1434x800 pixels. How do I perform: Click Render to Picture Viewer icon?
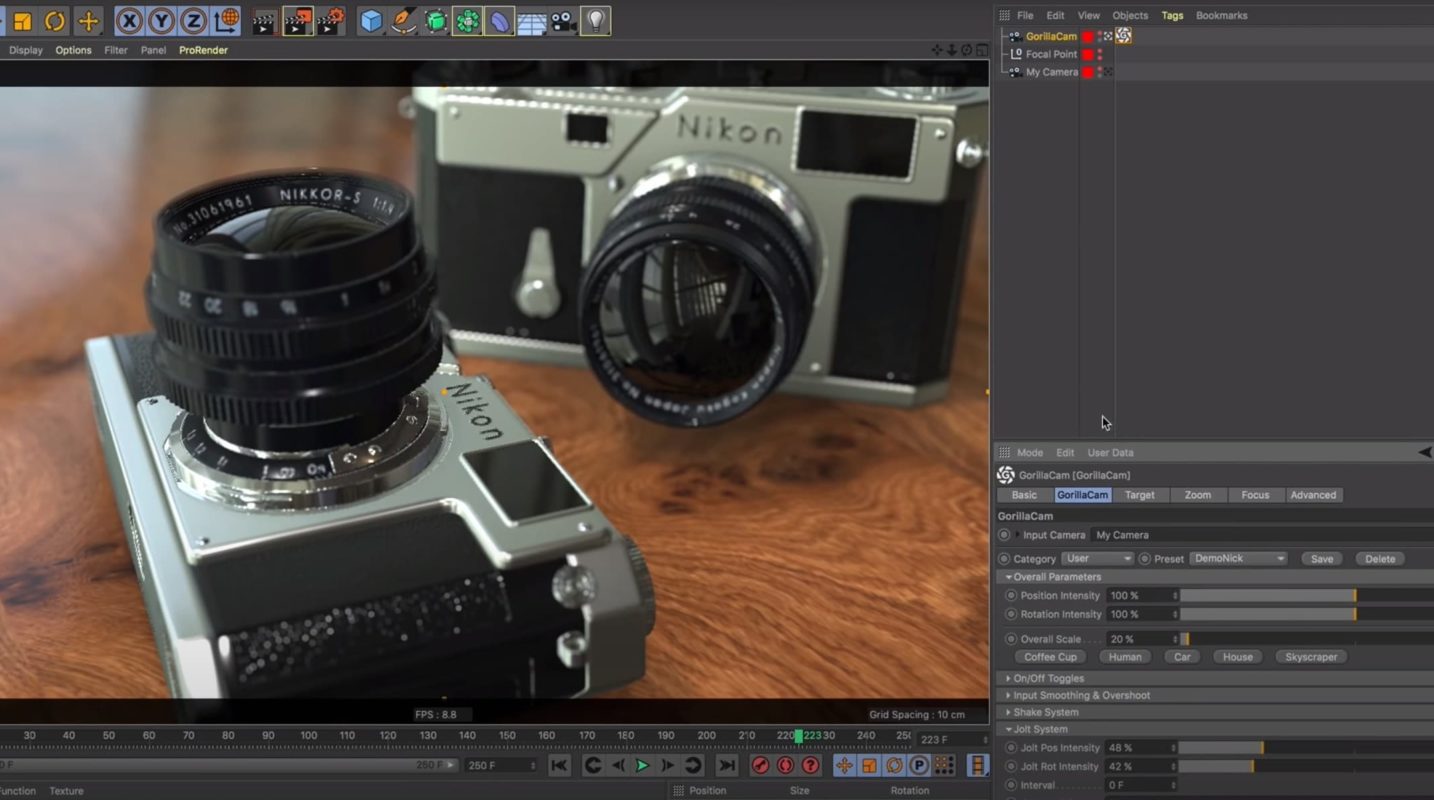(x=297, y=21)
